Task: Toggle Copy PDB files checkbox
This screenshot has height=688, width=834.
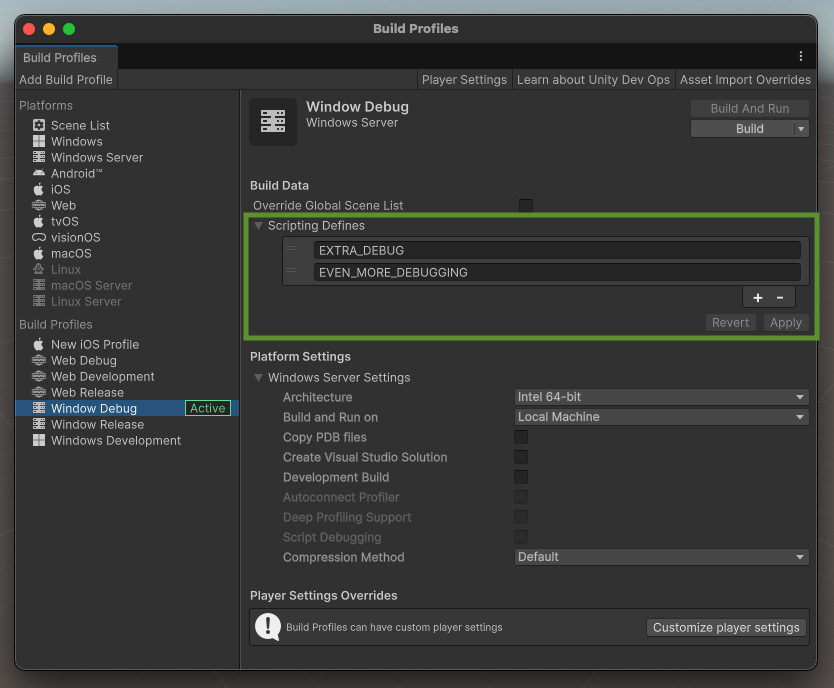Action: click(521, 437)
